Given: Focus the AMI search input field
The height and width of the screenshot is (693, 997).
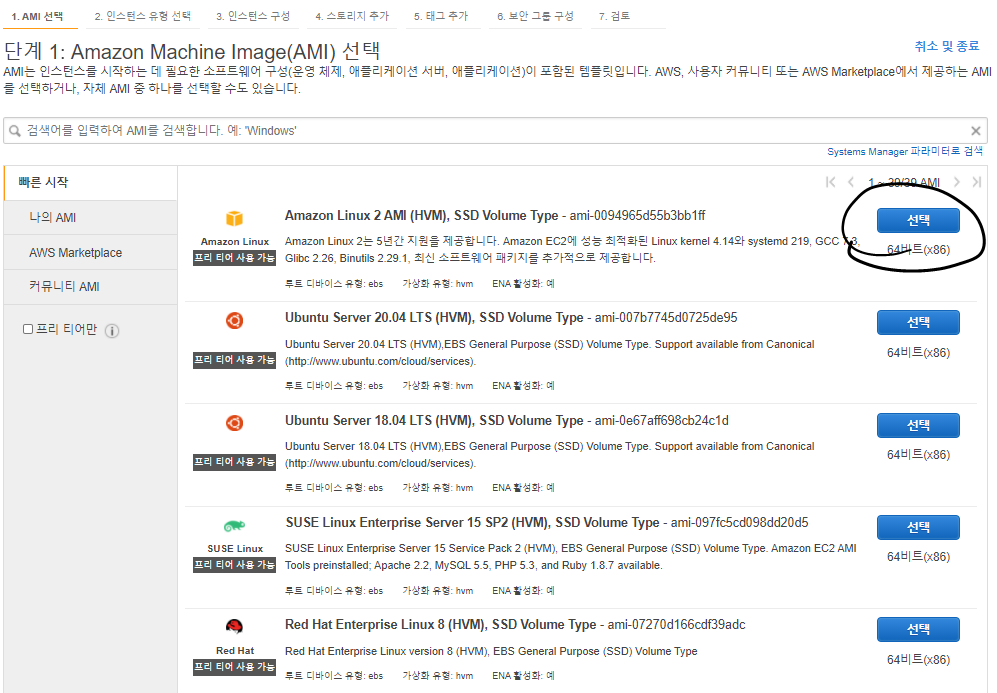Looking at the screenshot, I should pos(495,131).
